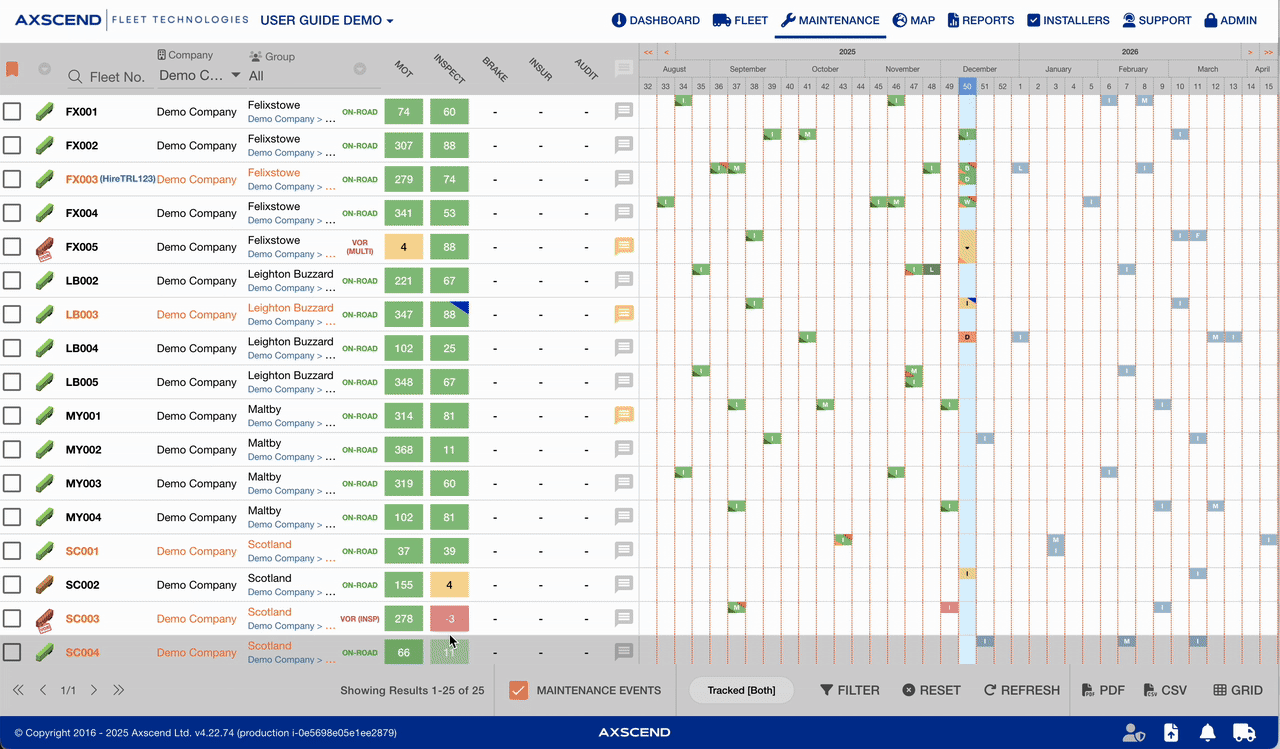The width and height of the screenshot is (1280, 749).
Task: Go to the Reports menu
Action: click(980, 20)
